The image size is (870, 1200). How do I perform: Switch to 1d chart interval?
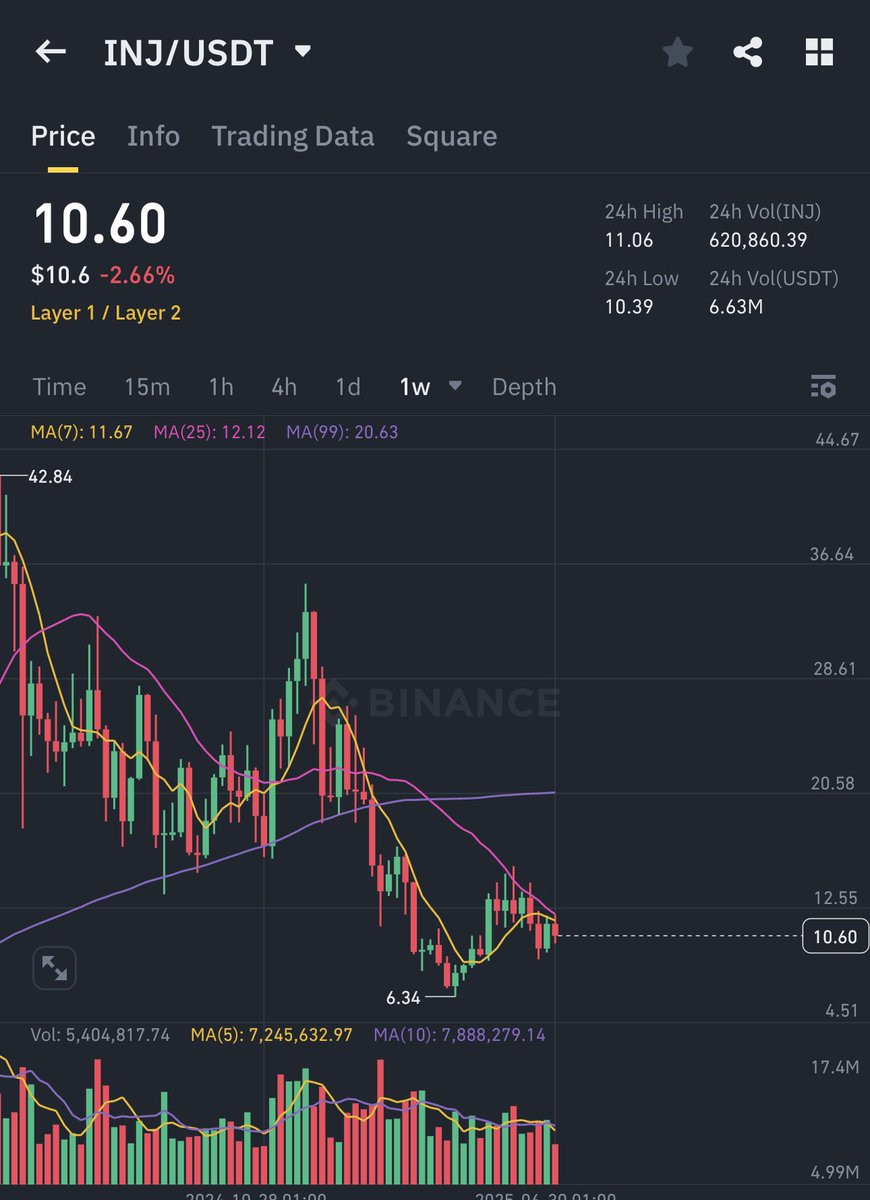click(348, 387)
